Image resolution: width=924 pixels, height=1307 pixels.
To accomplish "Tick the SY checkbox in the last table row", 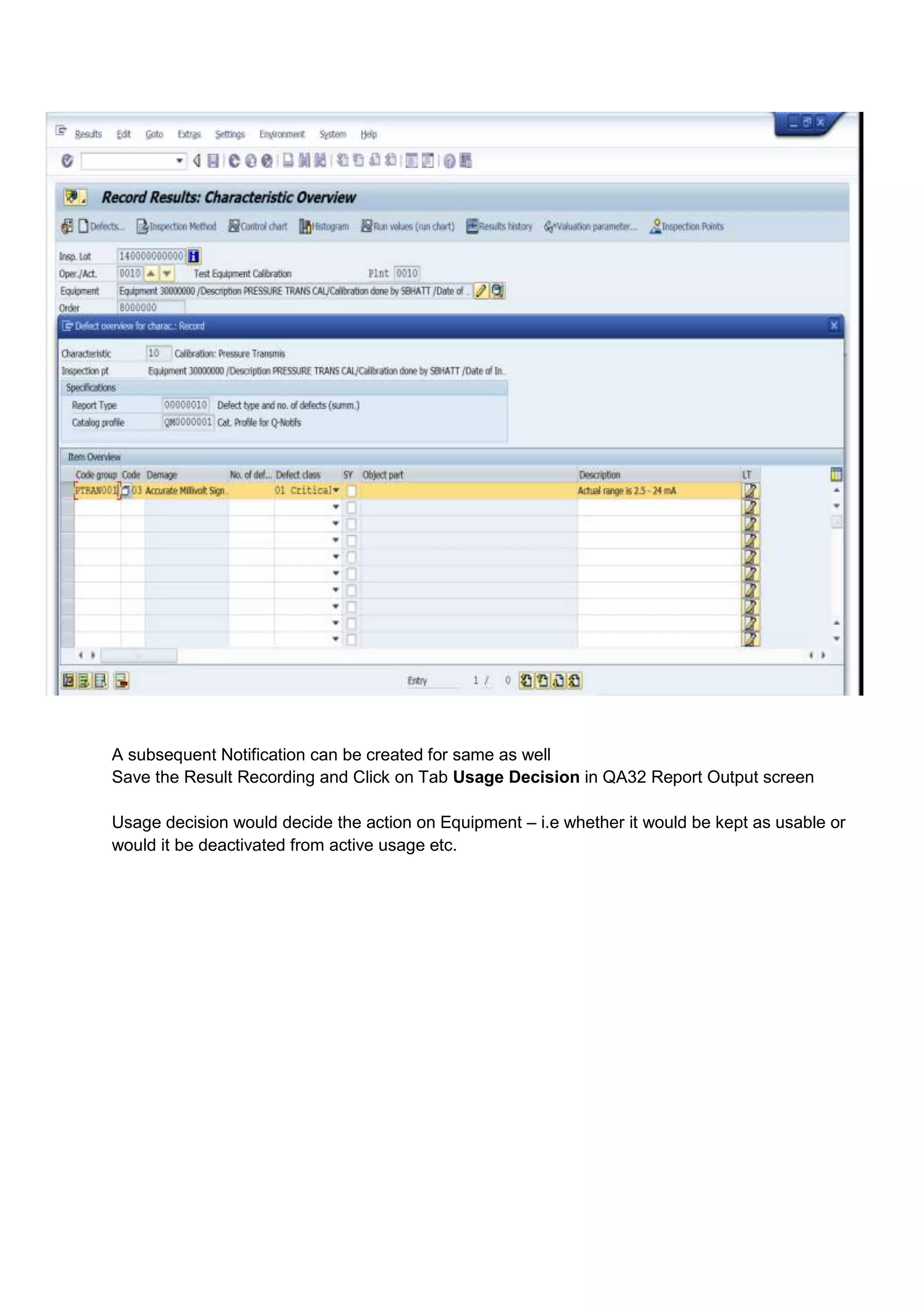I will (x=351, y=640).
